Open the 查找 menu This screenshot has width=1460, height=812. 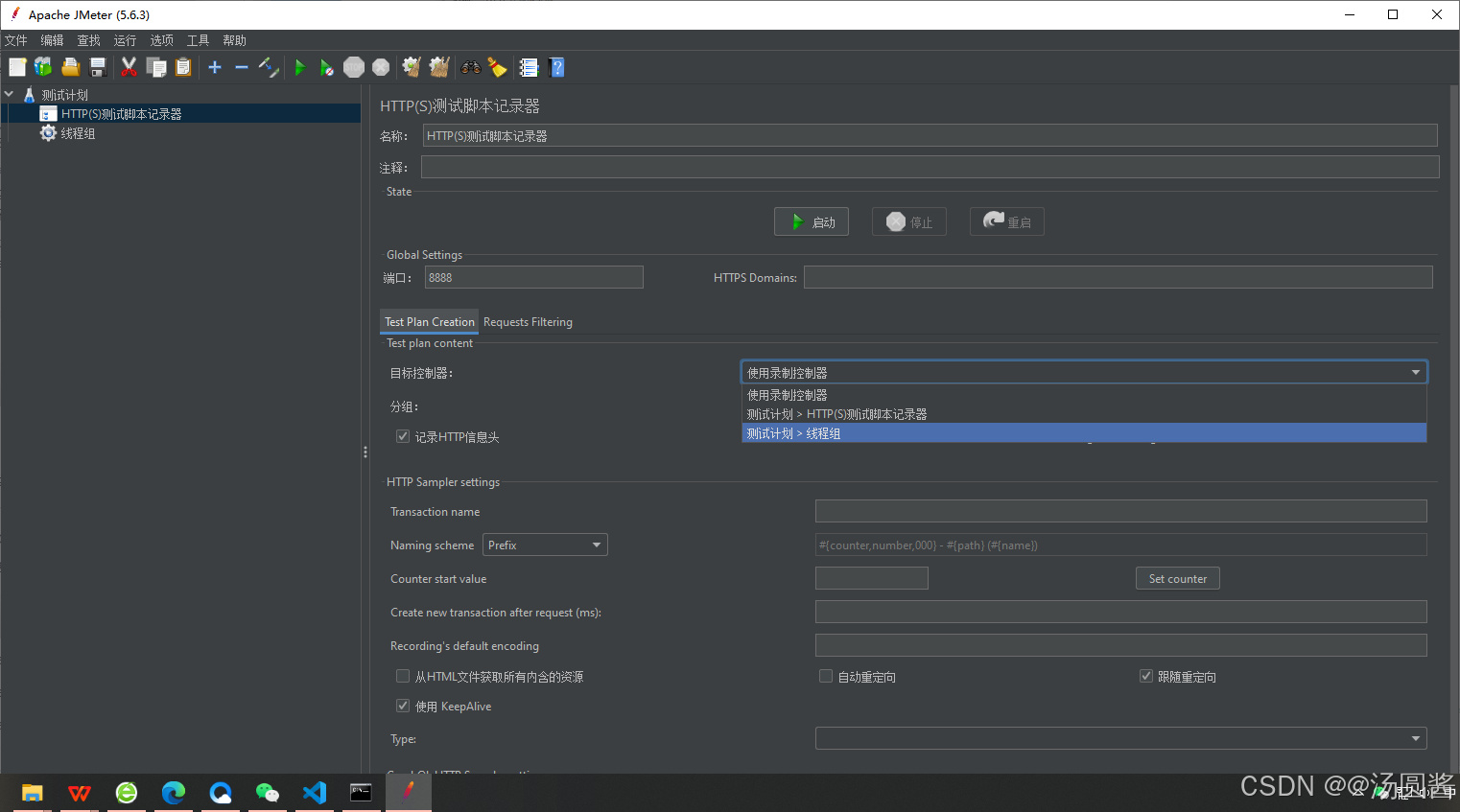[88, 40]
